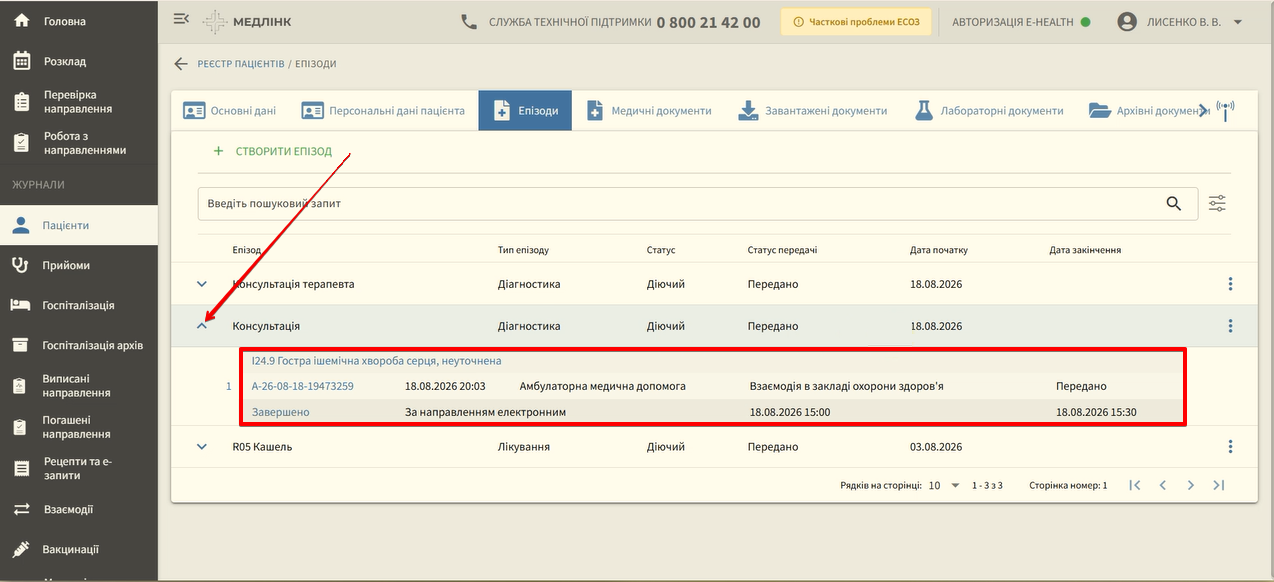Click the search magnifier icon
Image resolution: width=1274 pixels, height=582 pixels.
(1174, 204)
